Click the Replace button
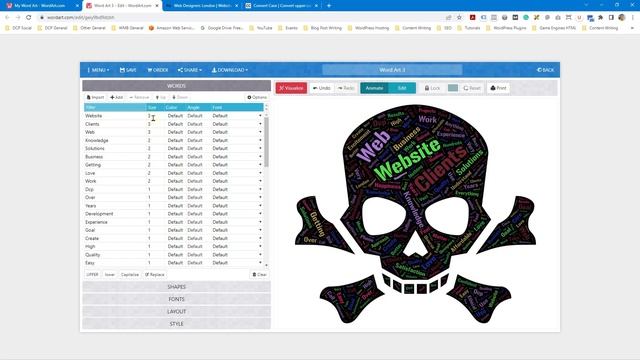The image size is (640, 360). 155,275
